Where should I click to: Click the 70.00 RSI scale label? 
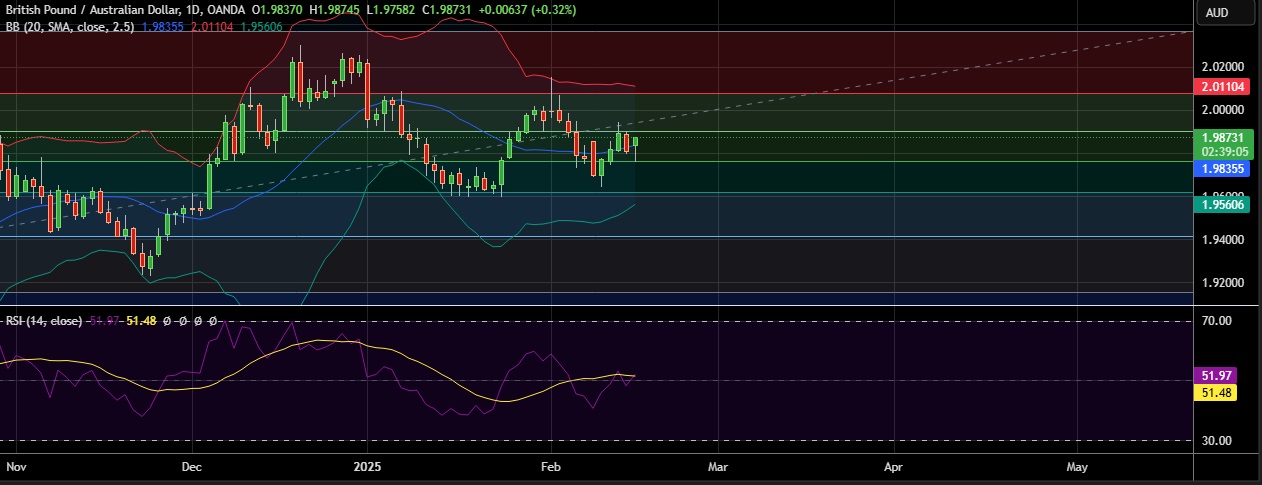[1216, 321]
